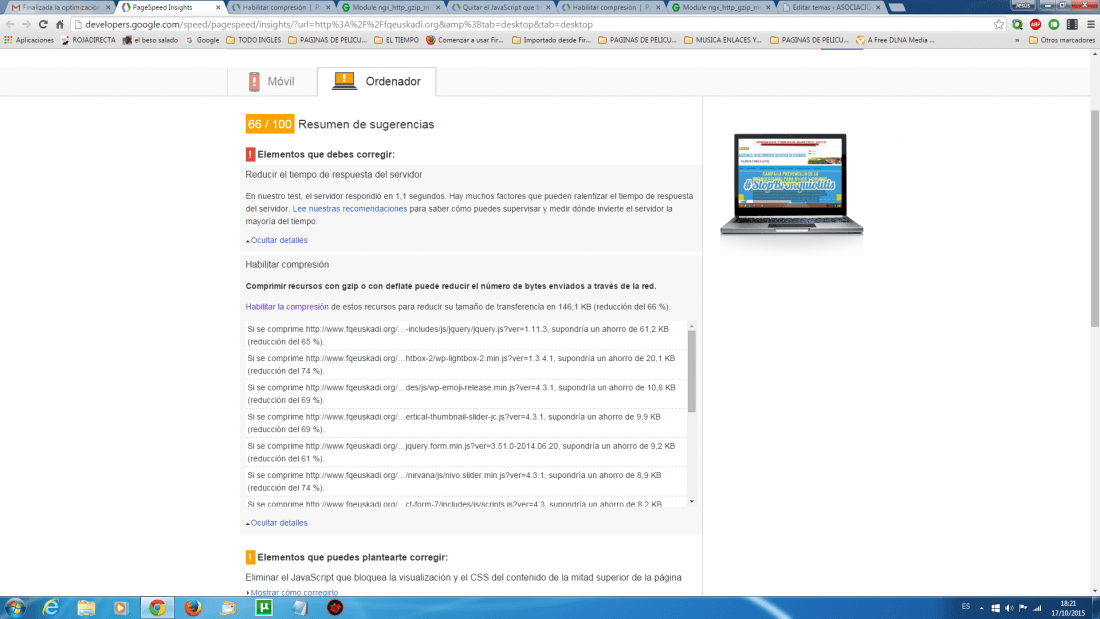1100x619 pixels.
Task: Bookmark this page with the star icon
Action: pyautogui.click(x=999, y=24)
